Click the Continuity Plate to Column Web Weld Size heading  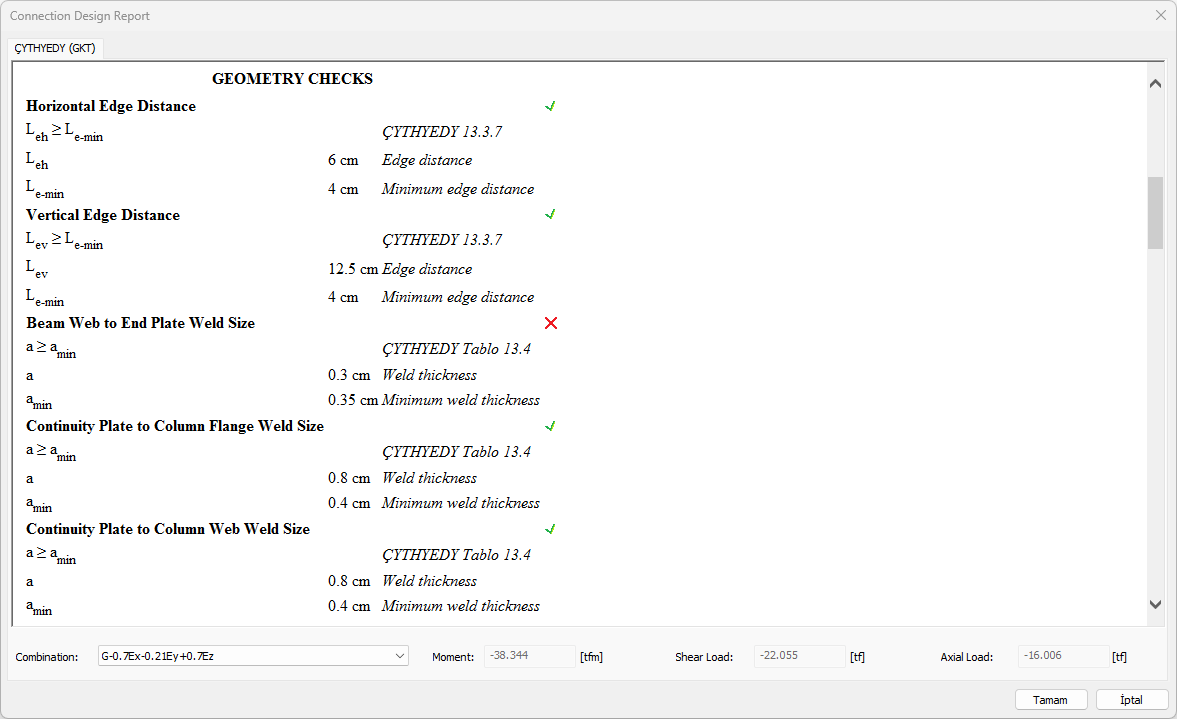(x=168, y=529)
